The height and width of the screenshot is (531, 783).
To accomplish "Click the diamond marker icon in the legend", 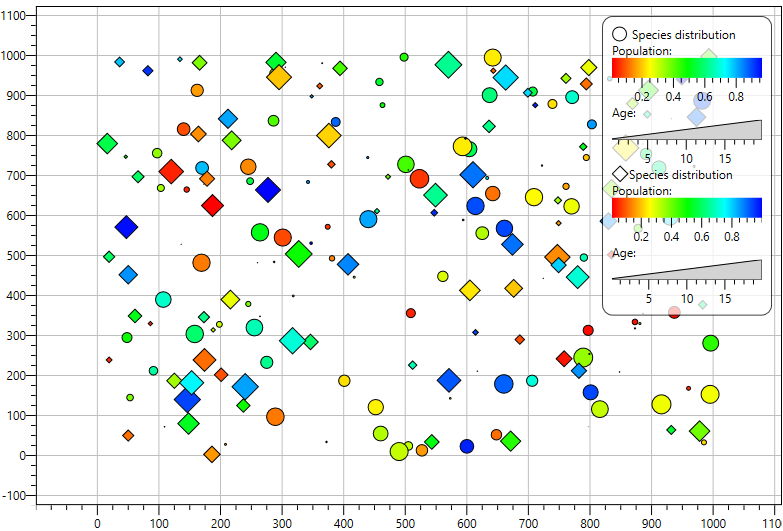I will [x=620, y=174].
